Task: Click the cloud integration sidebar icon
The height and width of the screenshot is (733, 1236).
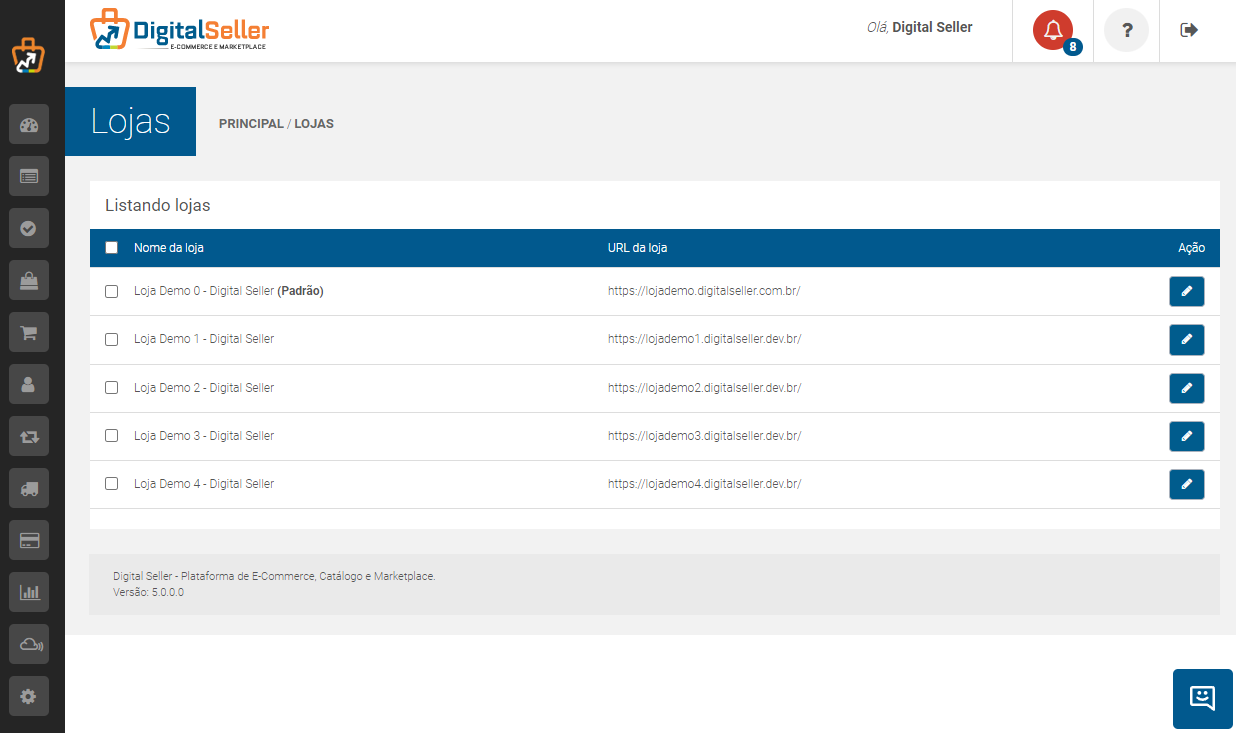Action: [28, 644]
